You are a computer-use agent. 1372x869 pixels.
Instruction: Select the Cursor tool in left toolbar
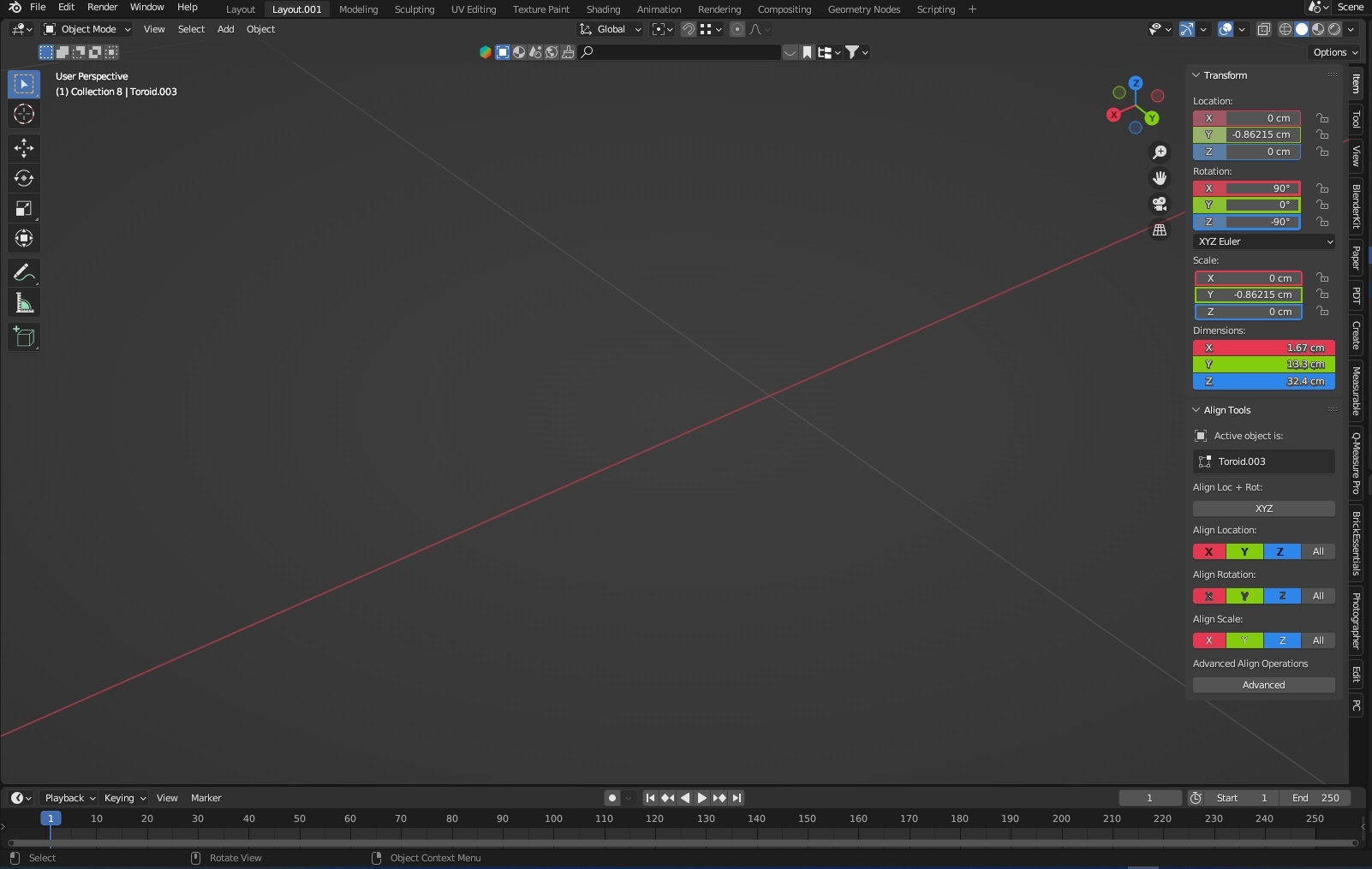coord(24,114)
